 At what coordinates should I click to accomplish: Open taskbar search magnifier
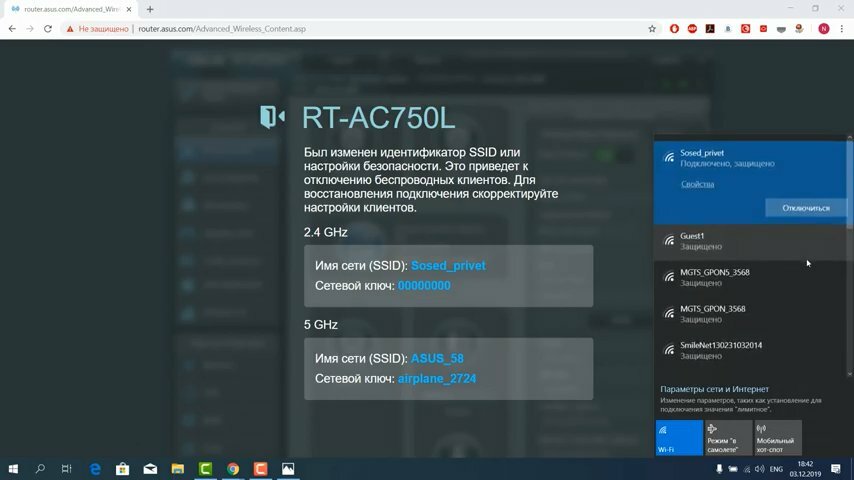(x=40, y=469)
